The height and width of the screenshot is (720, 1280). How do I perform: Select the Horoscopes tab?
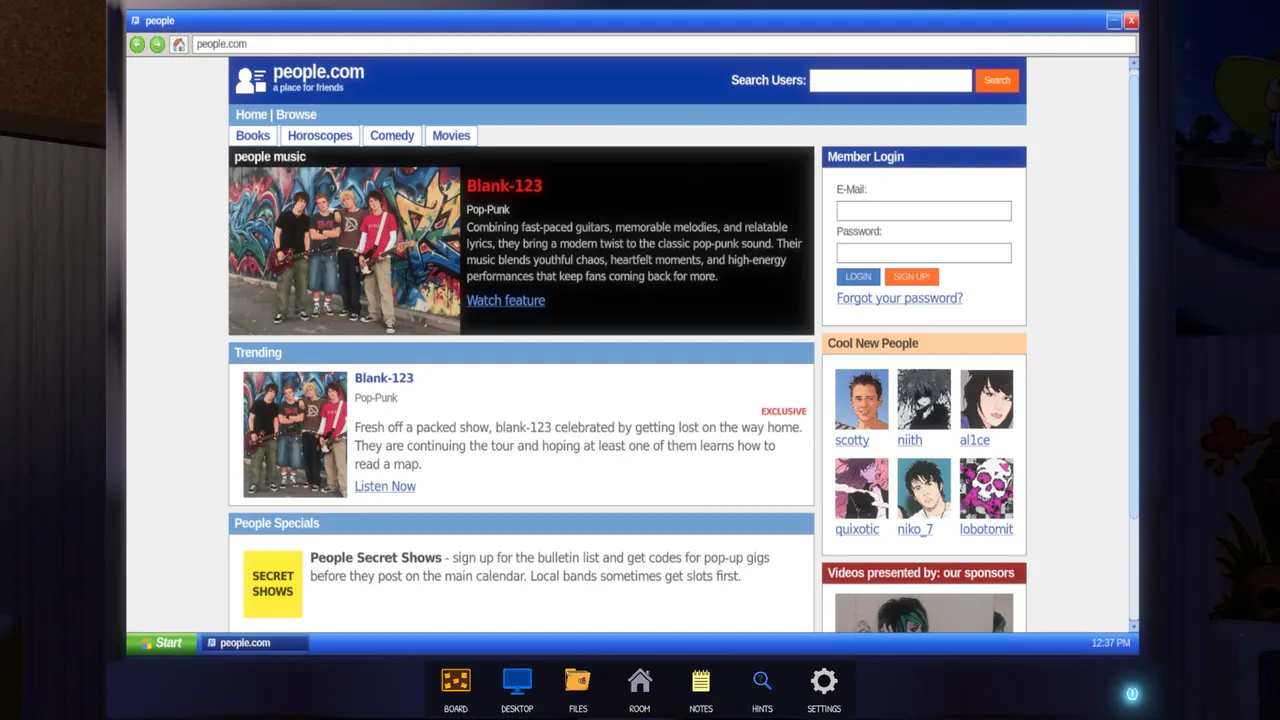point(320,136)
